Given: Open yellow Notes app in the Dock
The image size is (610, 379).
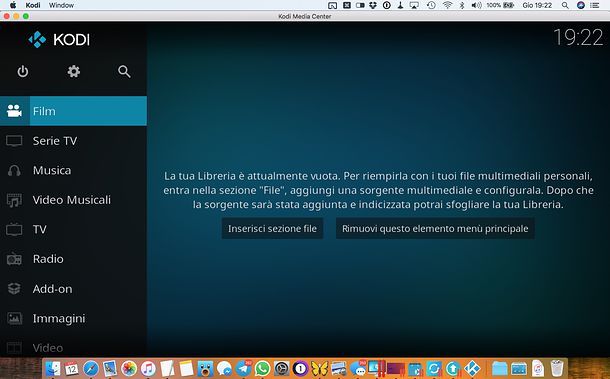Looking at the screenshot, I should click(x=186, y=368).
